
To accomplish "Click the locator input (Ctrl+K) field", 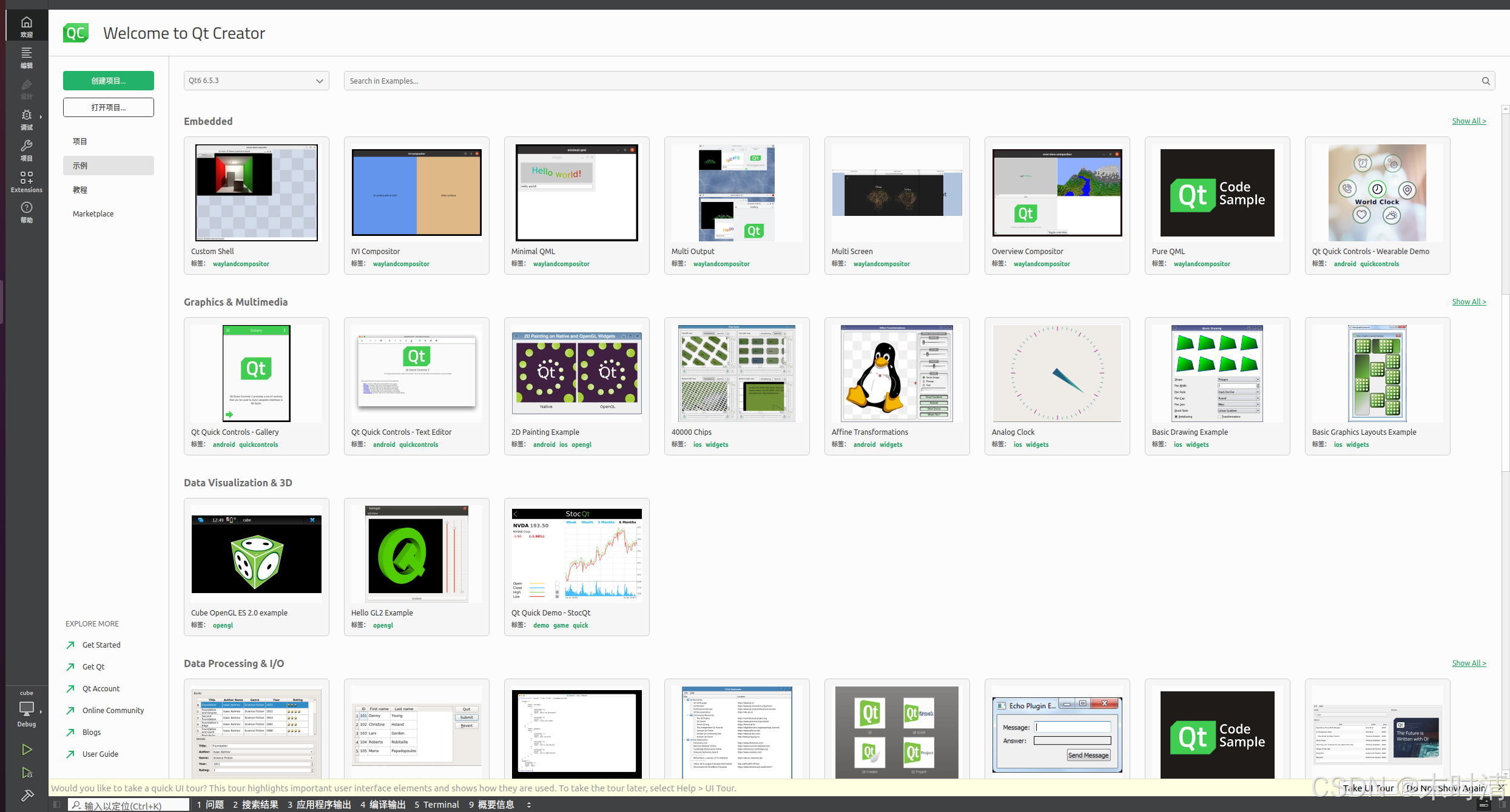I will point(129,805).
